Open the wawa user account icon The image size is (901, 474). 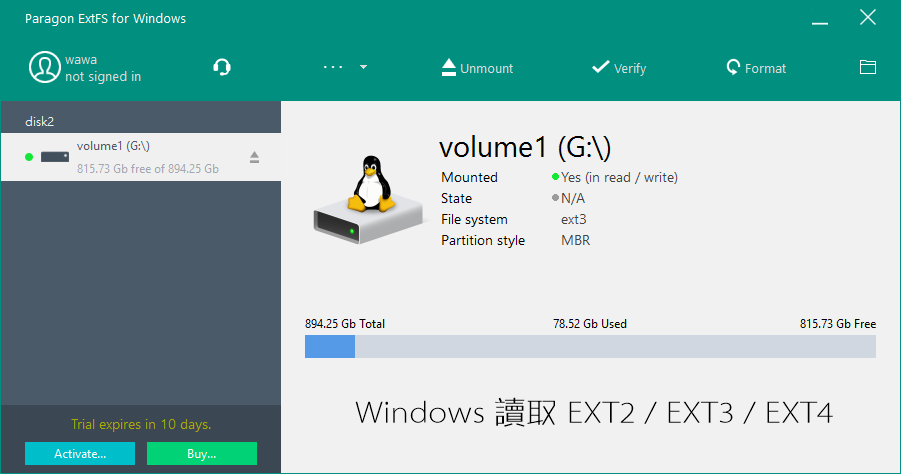pos(44,67)
